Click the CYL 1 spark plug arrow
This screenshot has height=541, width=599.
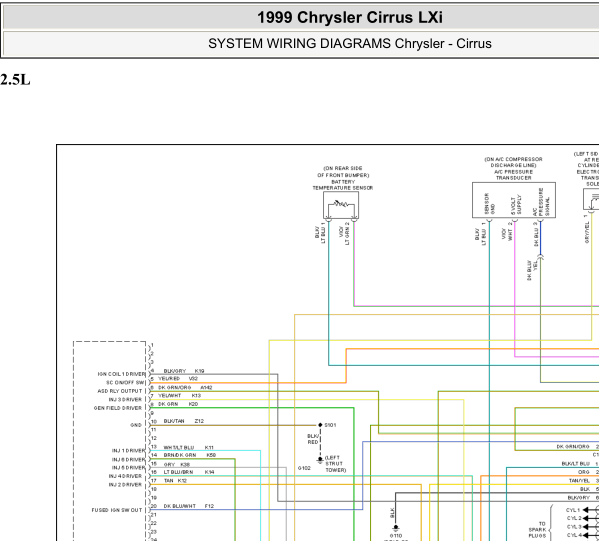590,510
